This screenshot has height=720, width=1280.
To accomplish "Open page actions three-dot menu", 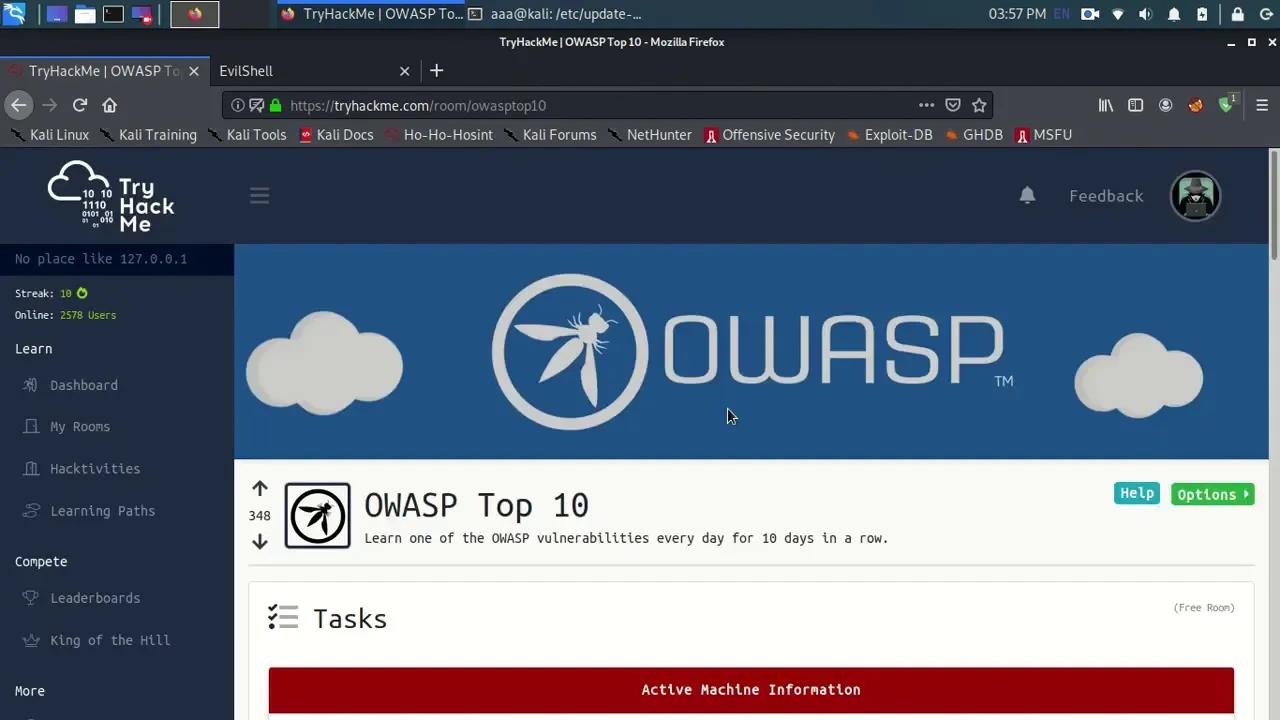I will [x=926, y=105].
